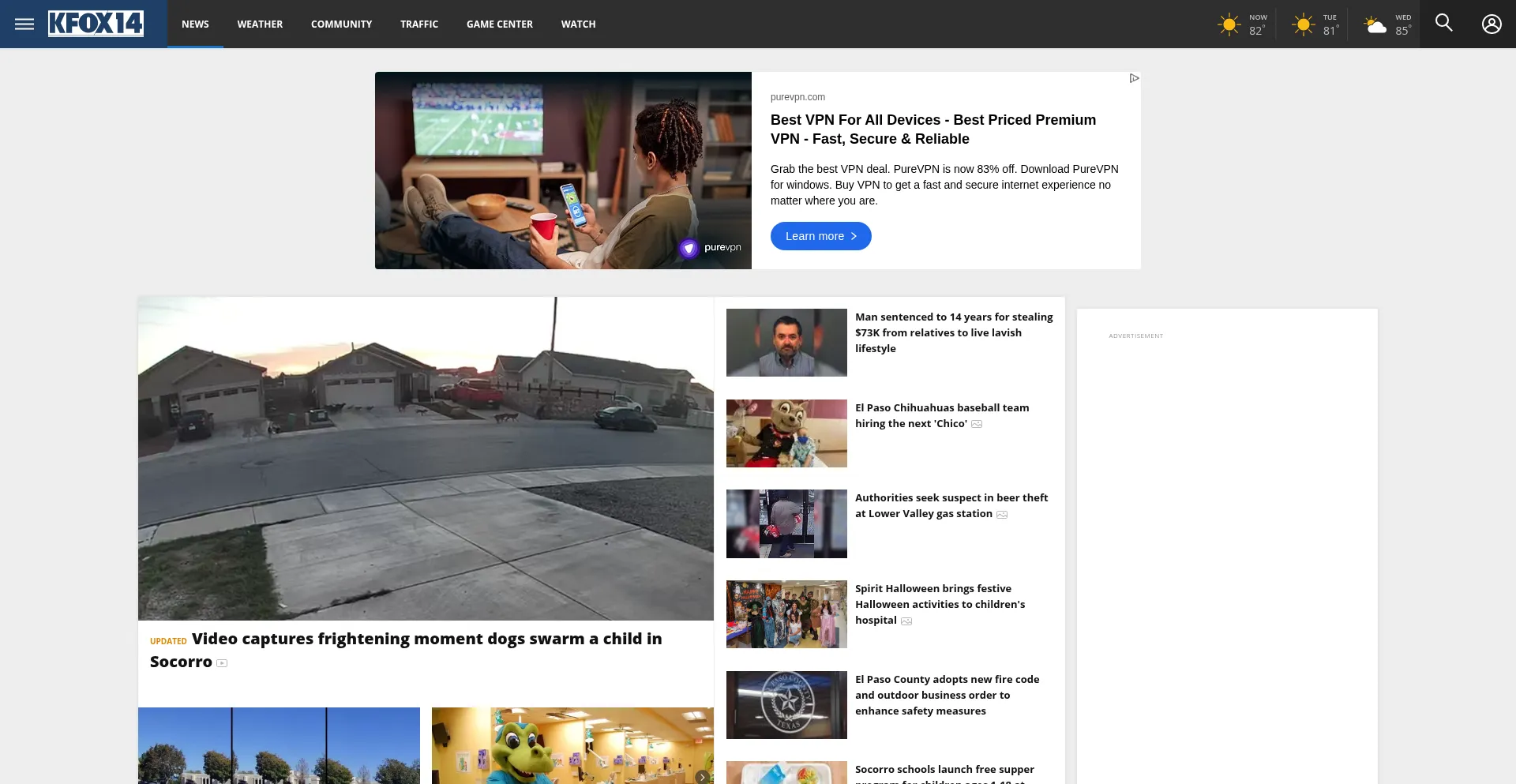The image size is (1516, 784).
Task: Select the TRAFFIC navigation item
Action: point(418,24)
